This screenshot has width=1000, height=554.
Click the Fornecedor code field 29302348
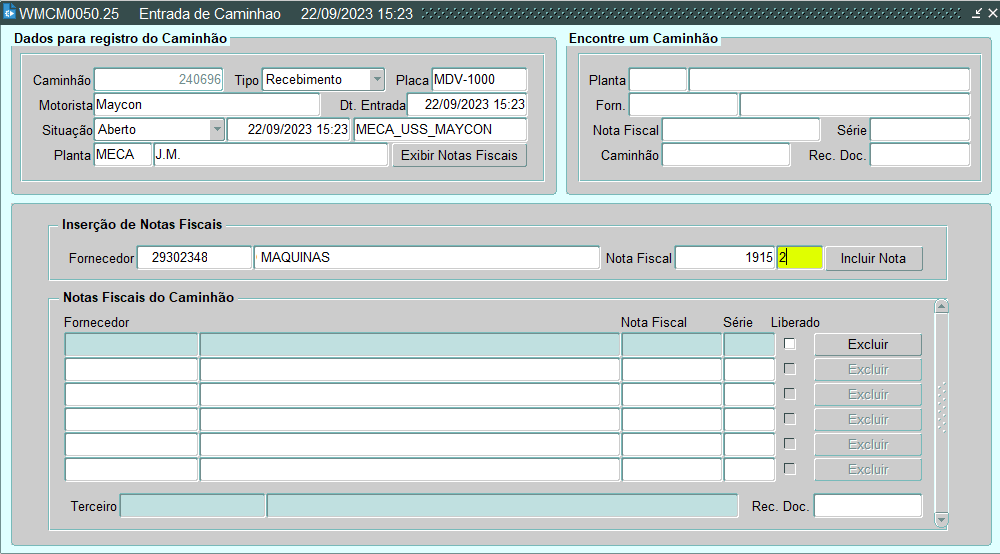[x=194, y=258]
